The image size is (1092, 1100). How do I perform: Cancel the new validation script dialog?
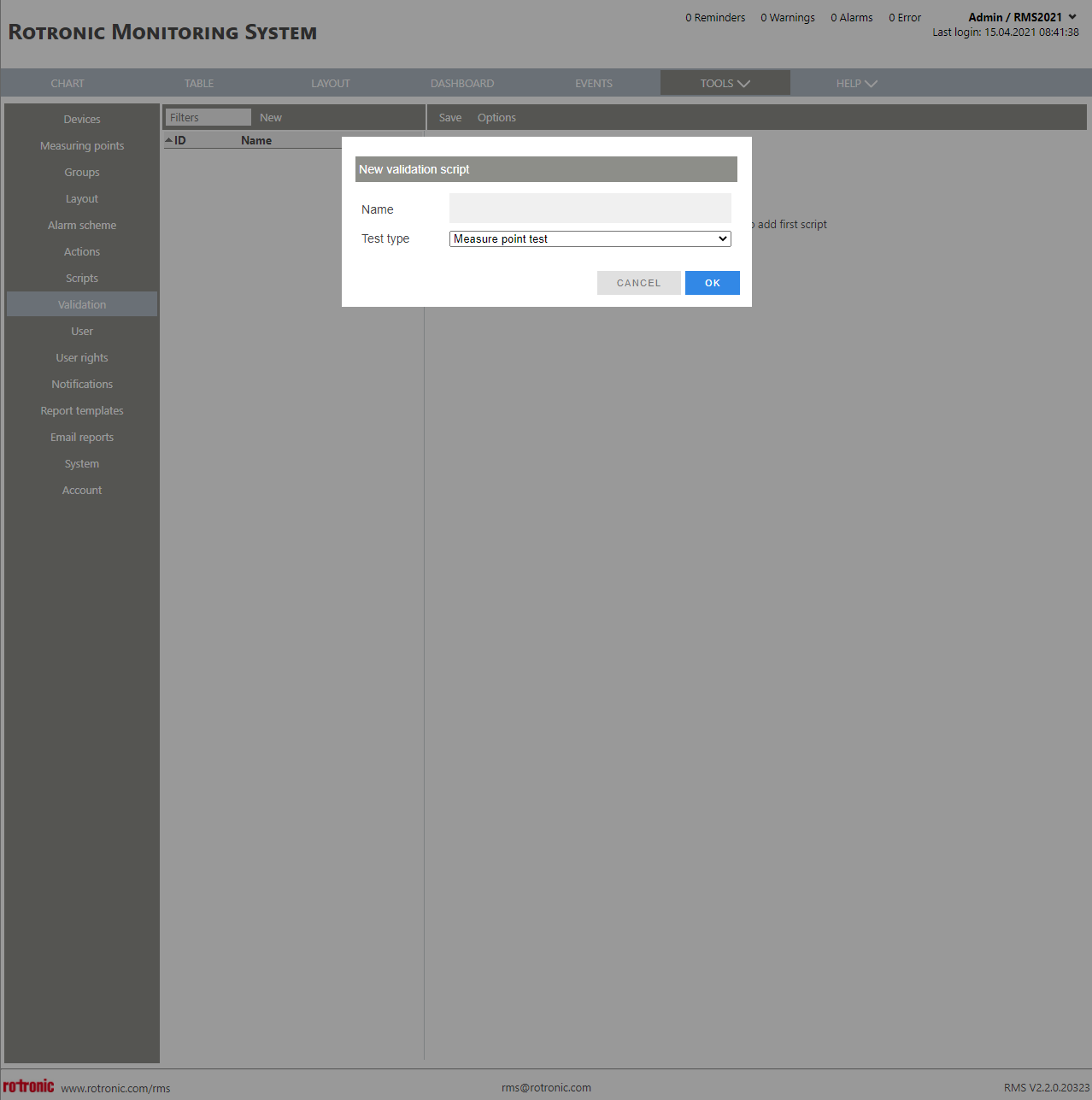coord(638,283)
